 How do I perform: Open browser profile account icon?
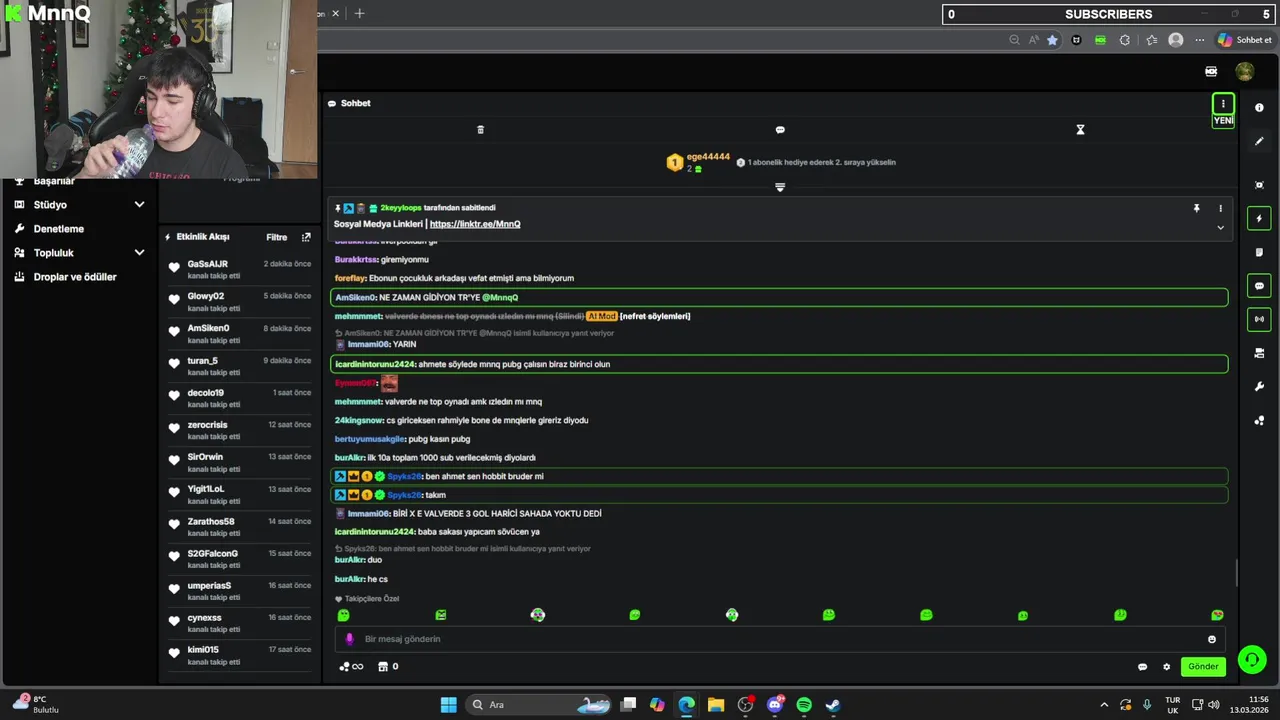[1176, 40]
